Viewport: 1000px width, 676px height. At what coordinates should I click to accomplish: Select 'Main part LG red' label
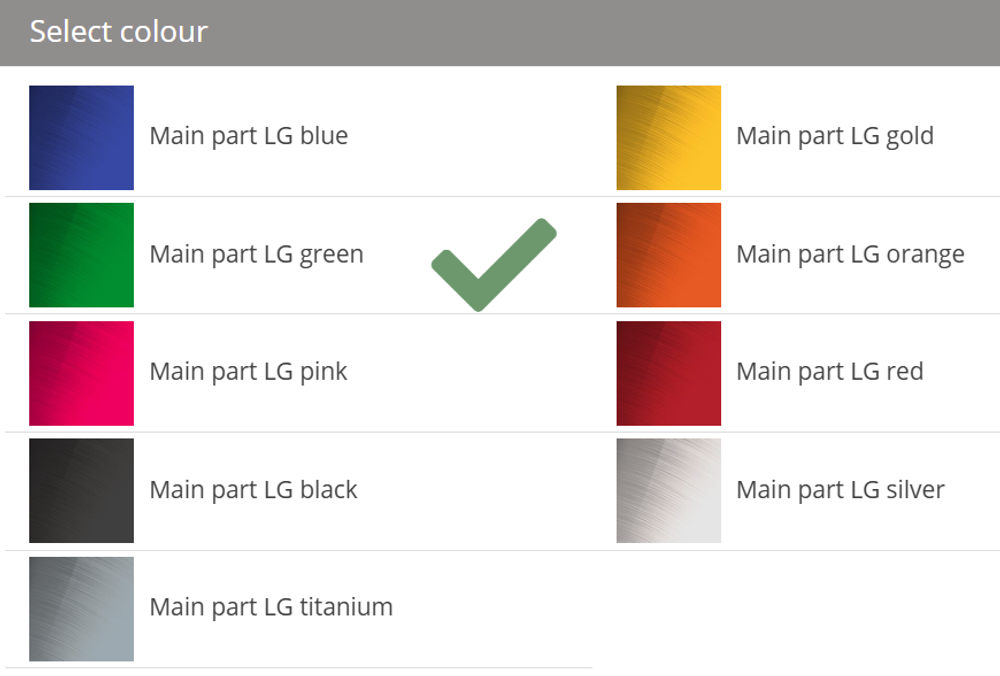coord(829,372)
